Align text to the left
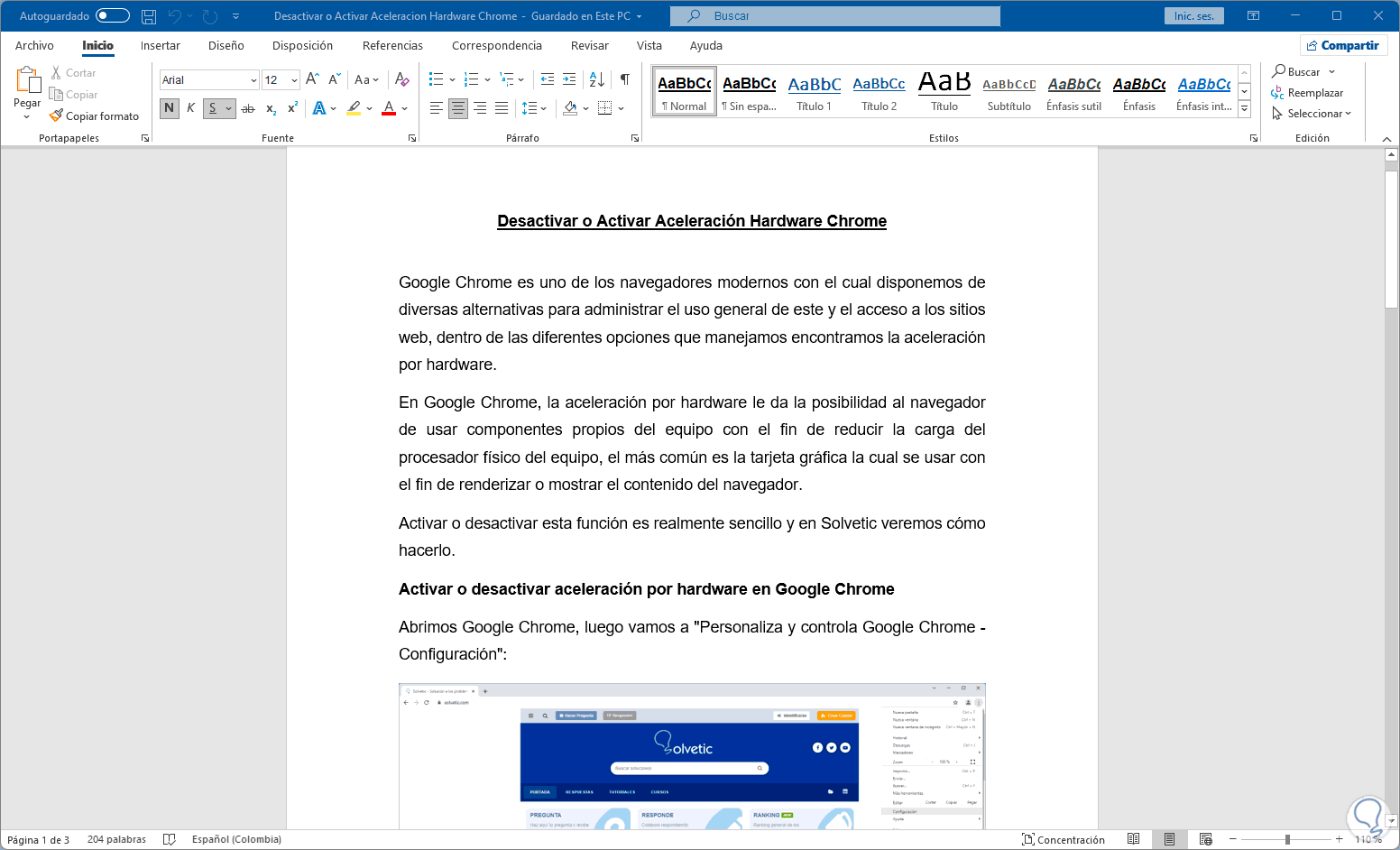The height and width of the screenshot is (850, 1400). point(437,108)
